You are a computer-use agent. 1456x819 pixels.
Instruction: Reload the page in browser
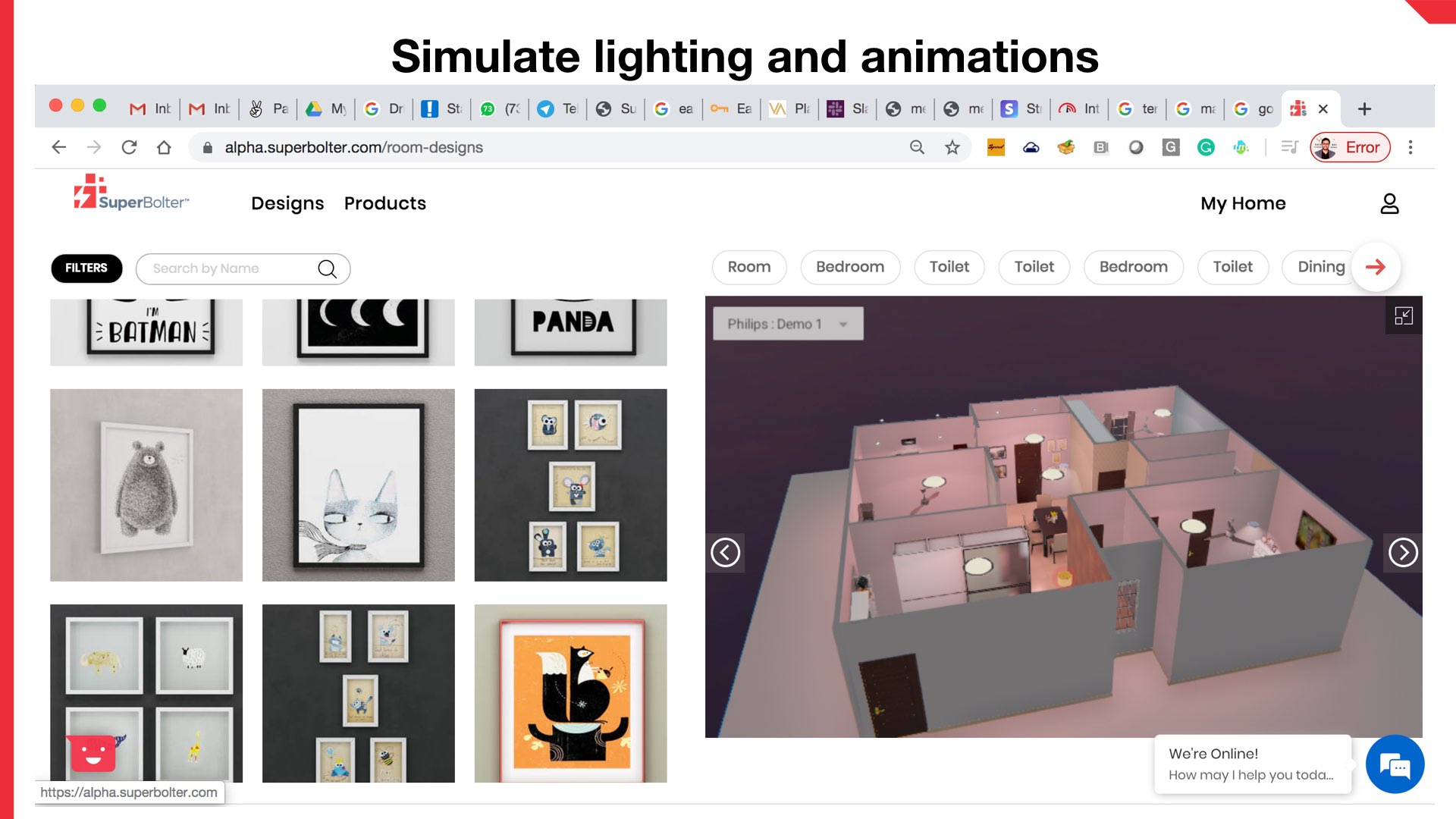tap(129, 148)
